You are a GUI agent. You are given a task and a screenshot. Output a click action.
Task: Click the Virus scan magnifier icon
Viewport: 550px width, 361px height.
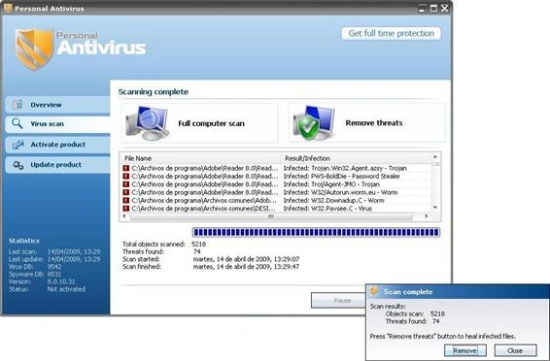(x=17, y=123)
